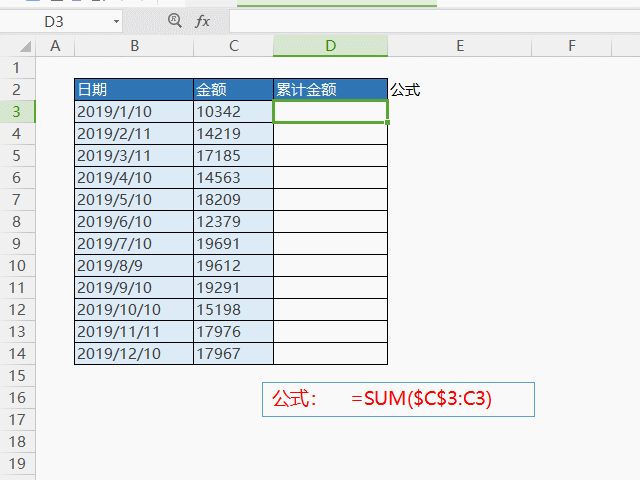Select row 19 header
This screenshot has width=640, height=480.
coord(17,464)
